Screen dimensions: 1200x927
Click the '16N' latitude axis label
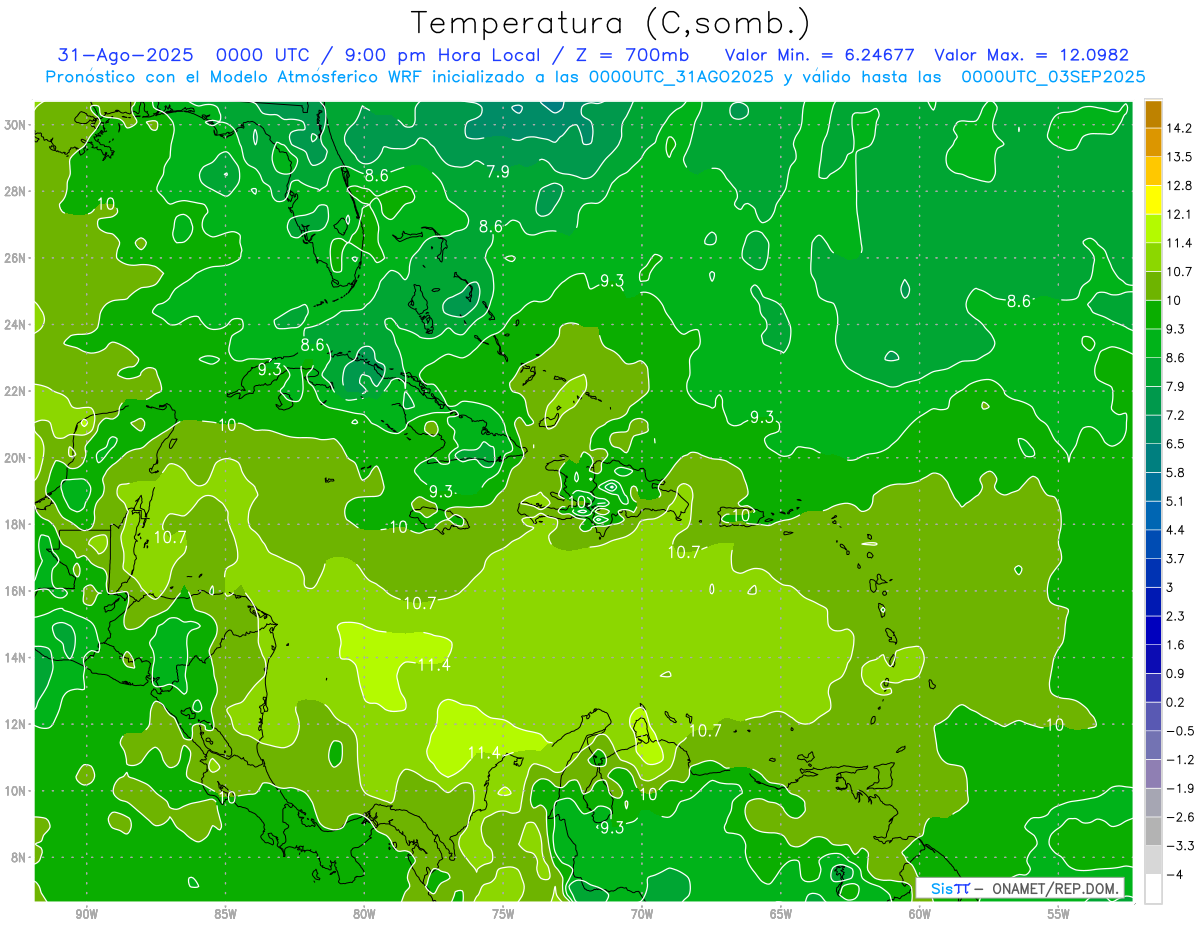click(16, 591)
